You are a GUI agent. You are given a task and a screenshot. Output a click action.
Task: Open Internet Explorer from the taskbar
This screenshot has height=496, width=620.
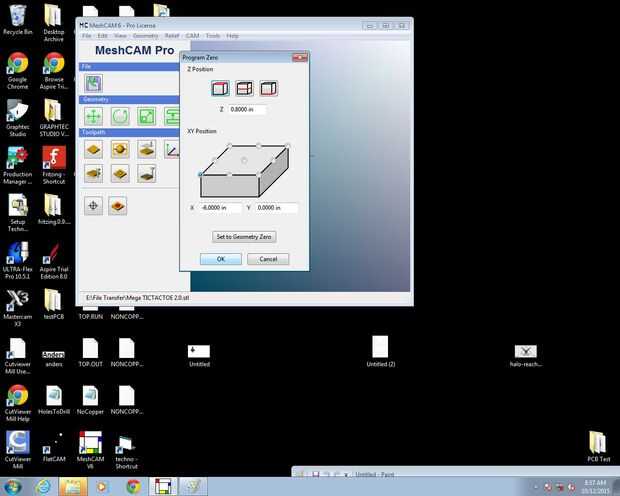tap(43, 487)
